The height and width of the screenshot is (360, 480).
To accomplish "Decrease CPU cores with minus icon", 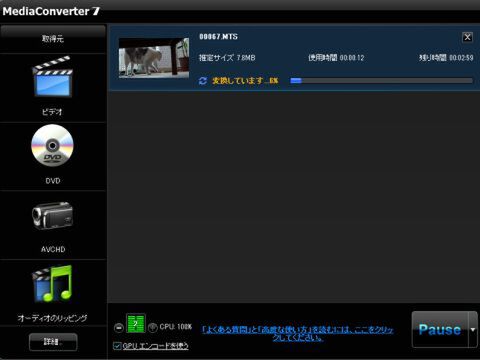I will point(119,328).
